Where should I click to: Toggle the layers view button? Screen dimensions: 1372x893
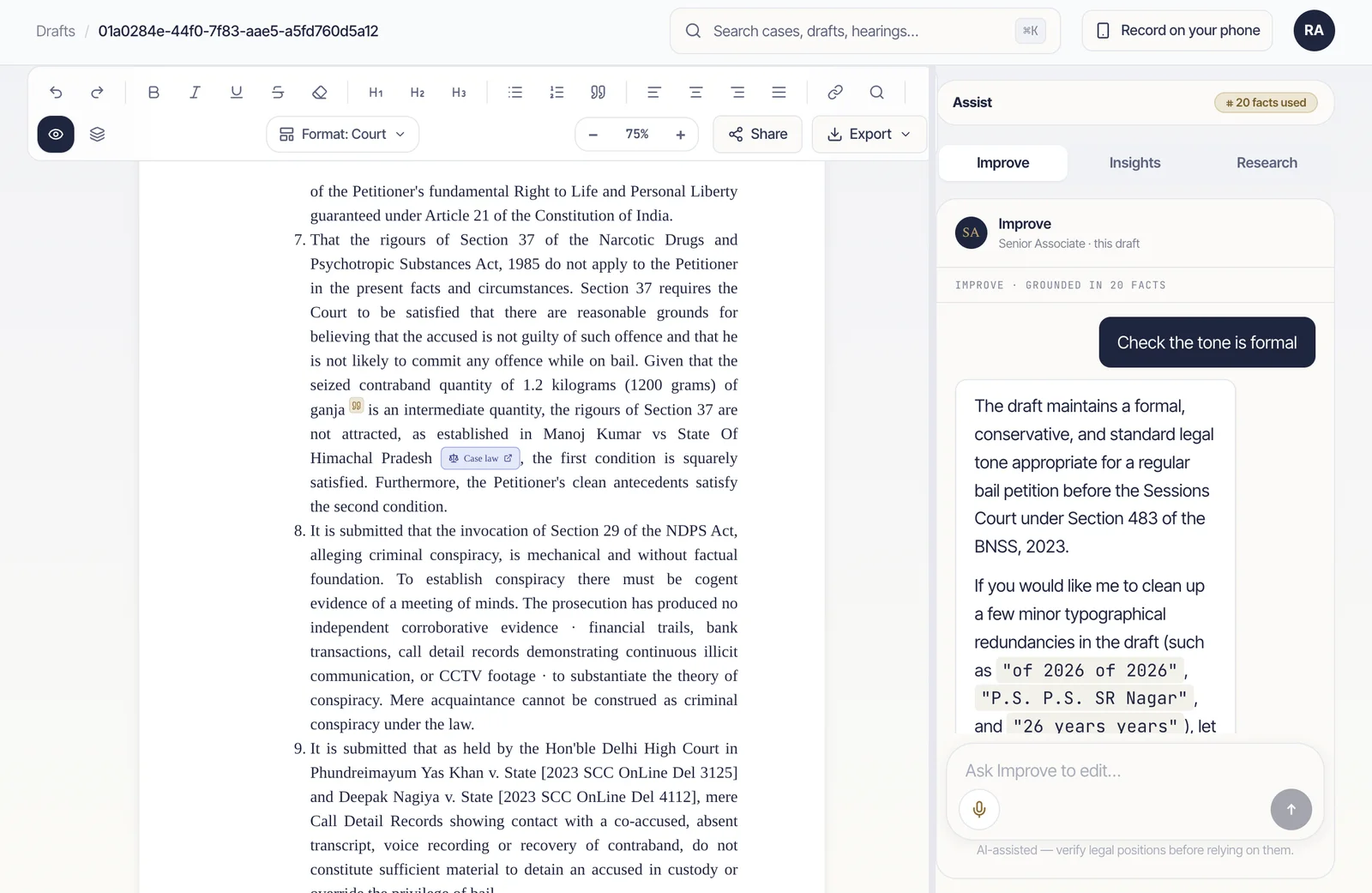pyautogui.click(x=97, y=135)
